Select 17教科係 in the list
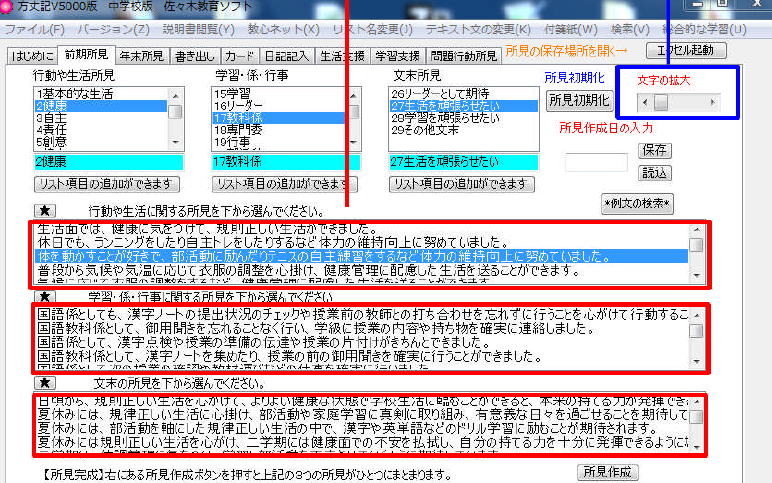The width and height of the screenshot is (772, 483). coord(279,118)
